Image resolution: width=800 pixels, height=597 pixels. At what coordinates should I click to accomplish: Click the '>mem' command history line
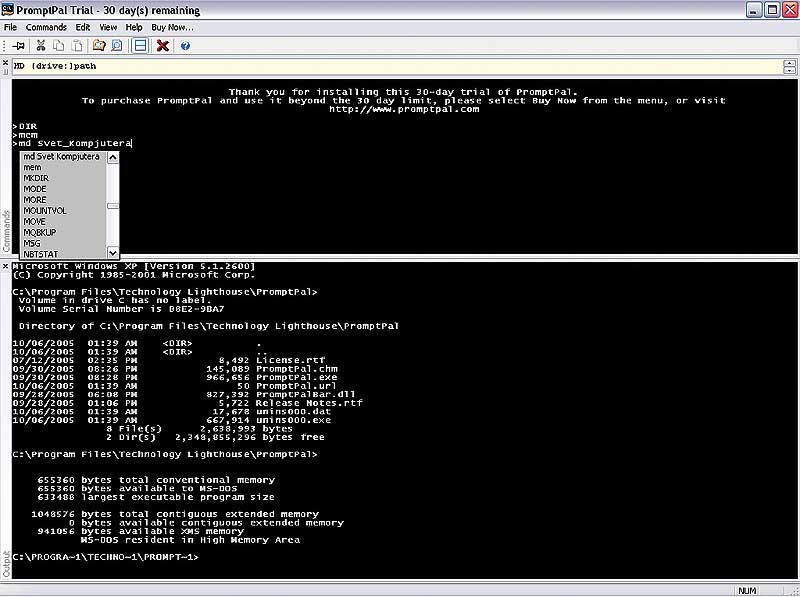tap(25, 135)
